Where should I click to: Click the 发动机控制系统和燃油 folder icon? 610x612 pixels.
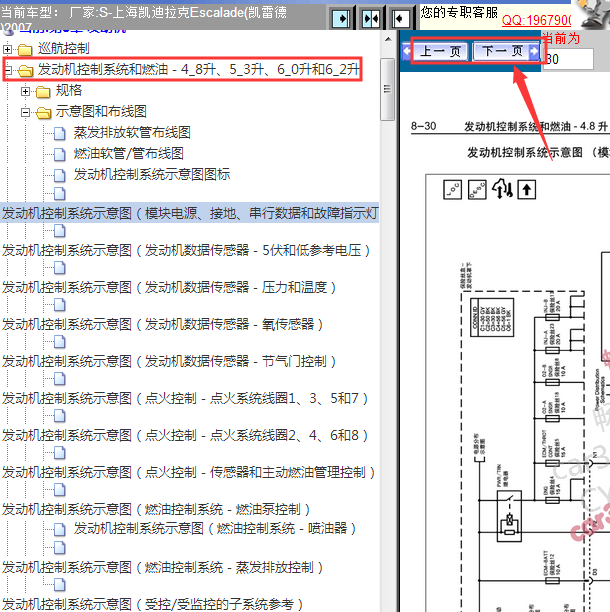coord(25,71)
